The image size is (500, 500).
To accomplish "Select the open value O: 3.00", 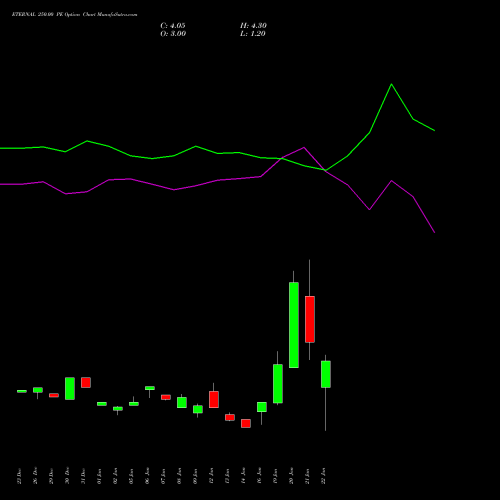I will pyautogui.click(x=173, y=34).
